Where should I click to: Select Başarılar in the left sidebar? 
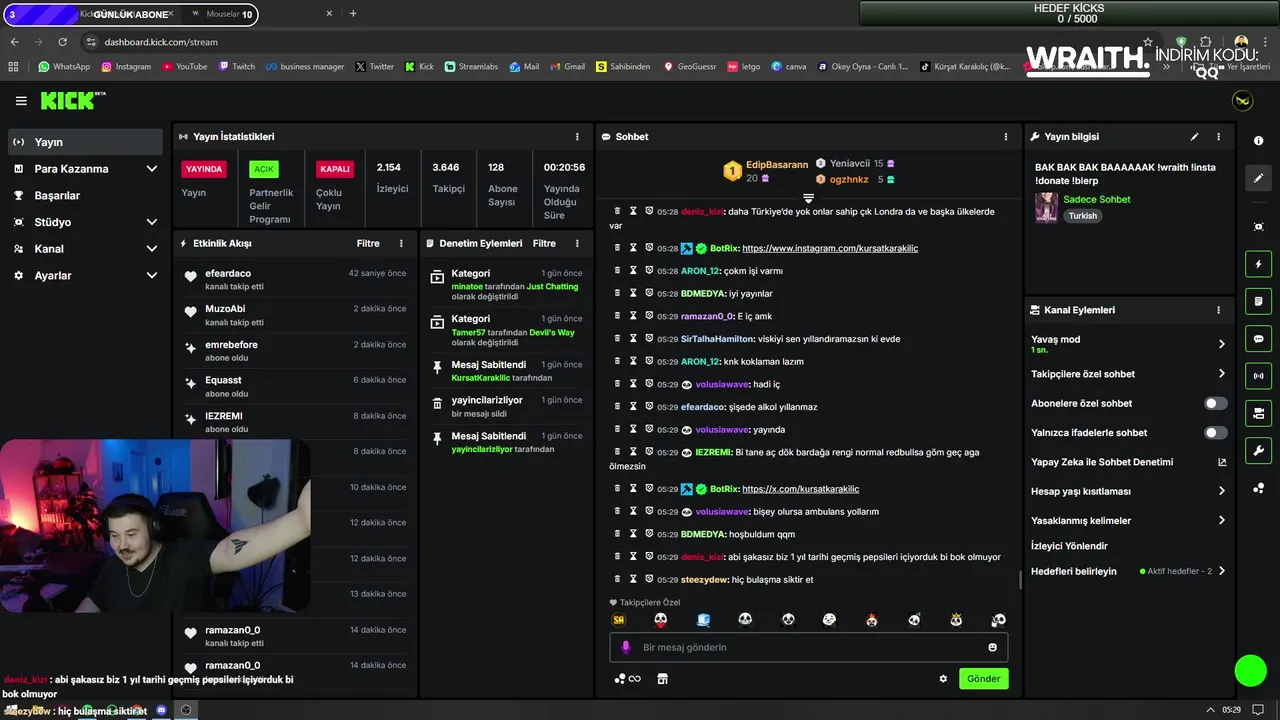(x=85, y=195)
